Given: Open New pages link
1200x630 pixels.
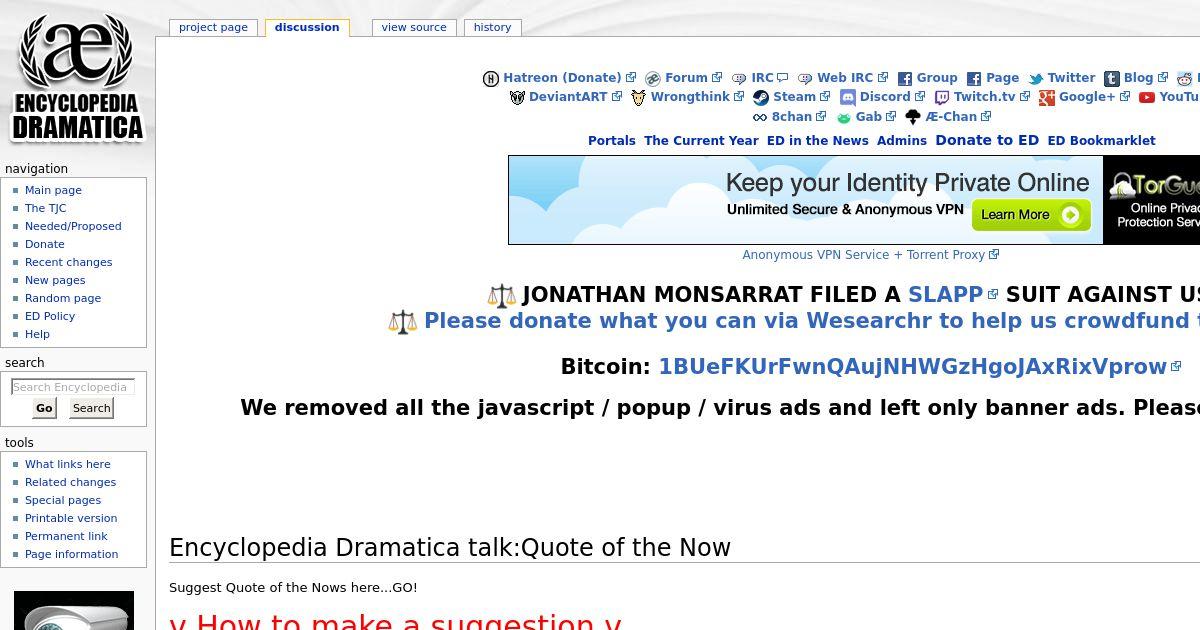Looking at the screenshot, I should (55, 280).
